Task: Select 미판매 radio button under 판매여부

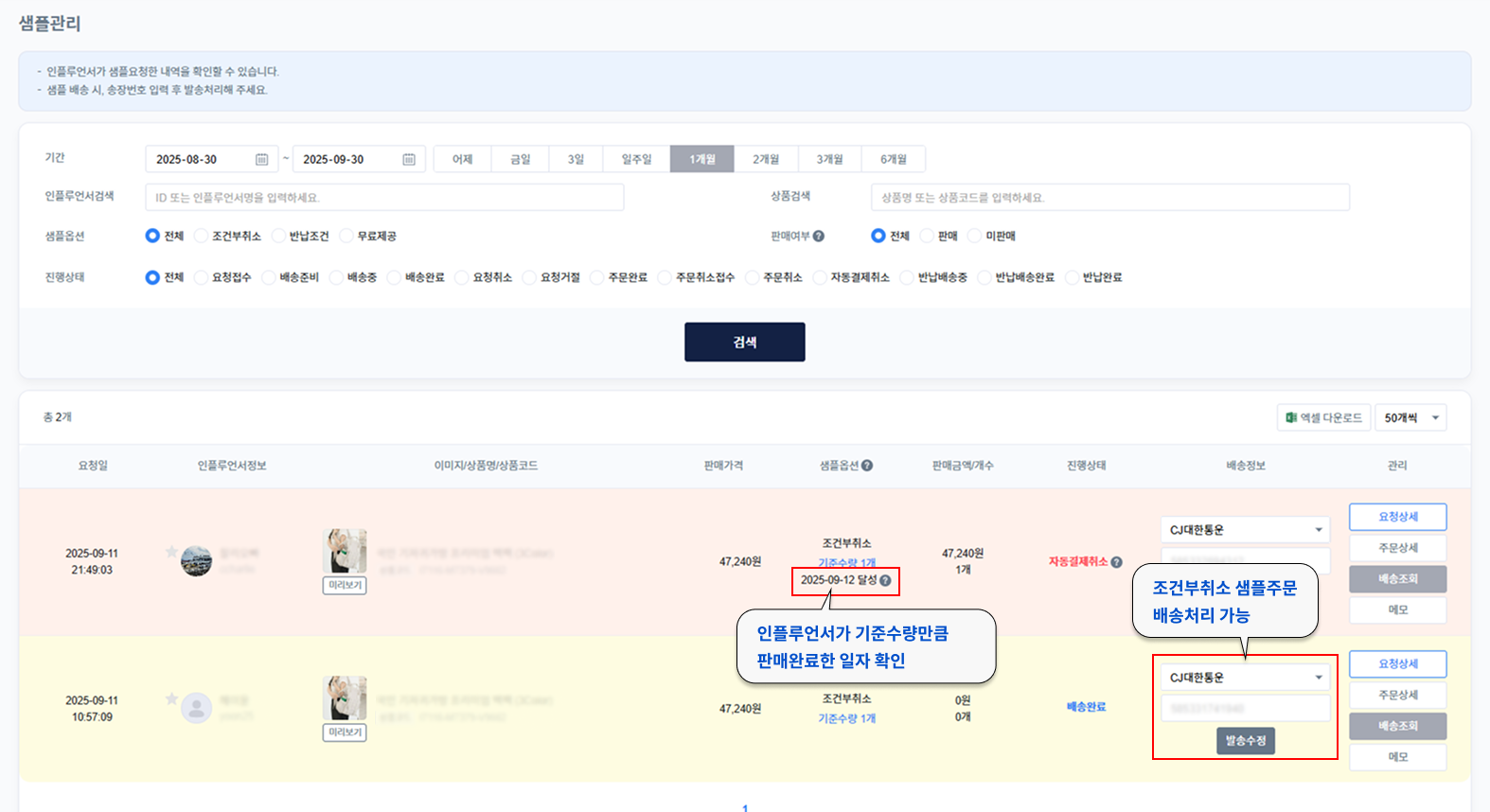Action: point(974,237)
